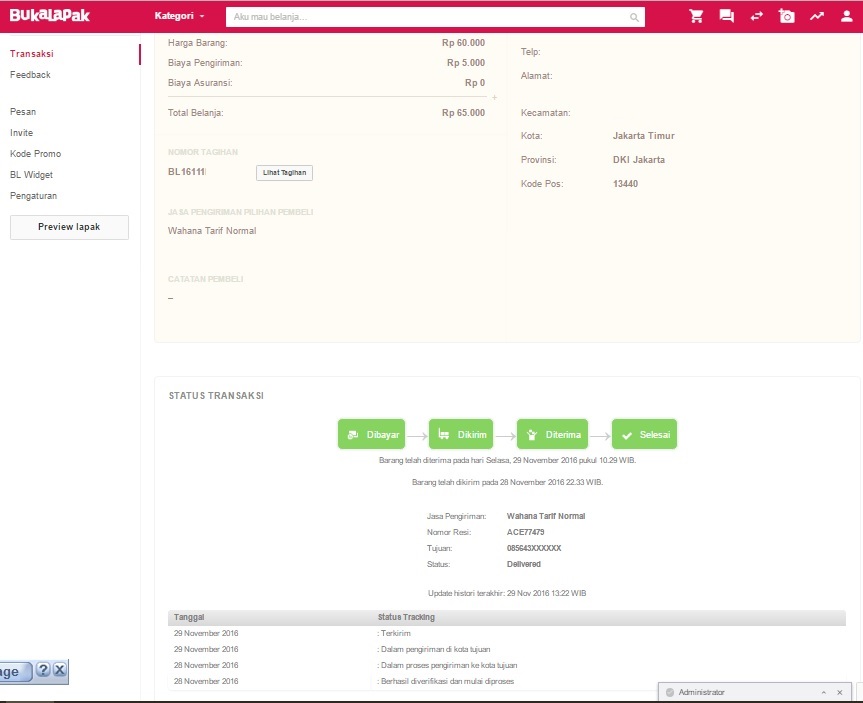This screenshot has height=703, width=863.
Task: Go to Pesan in the sidebar
Action: pyautogui.click(x=23, y=112)
